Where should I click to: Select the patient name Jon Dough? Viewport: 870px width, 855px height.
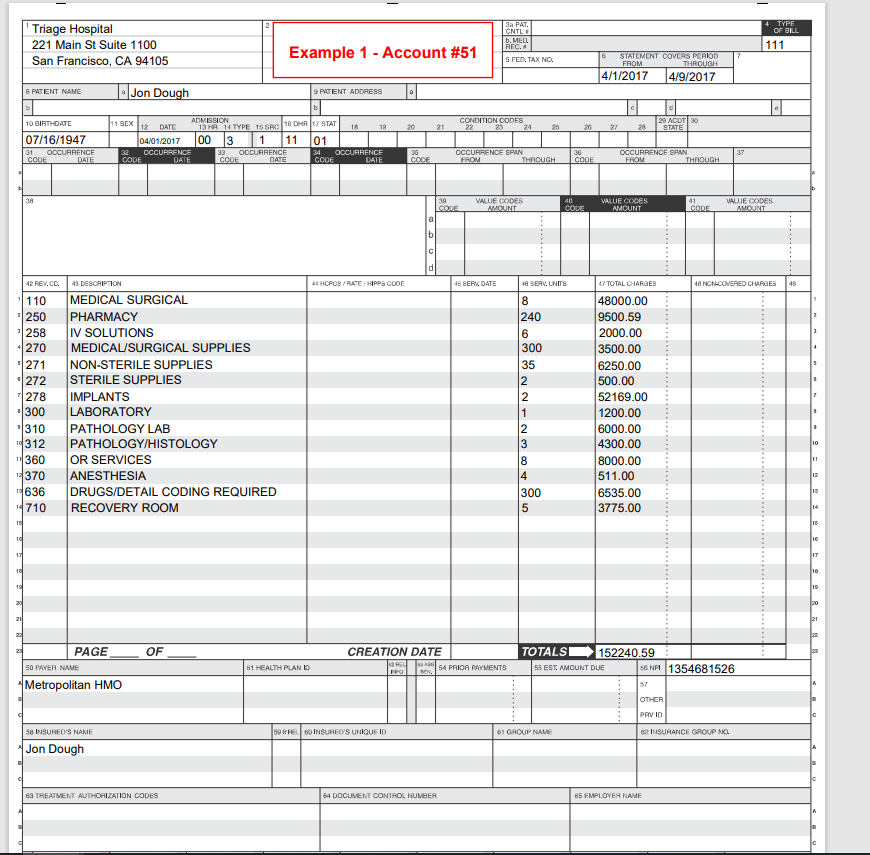[160, 92]
